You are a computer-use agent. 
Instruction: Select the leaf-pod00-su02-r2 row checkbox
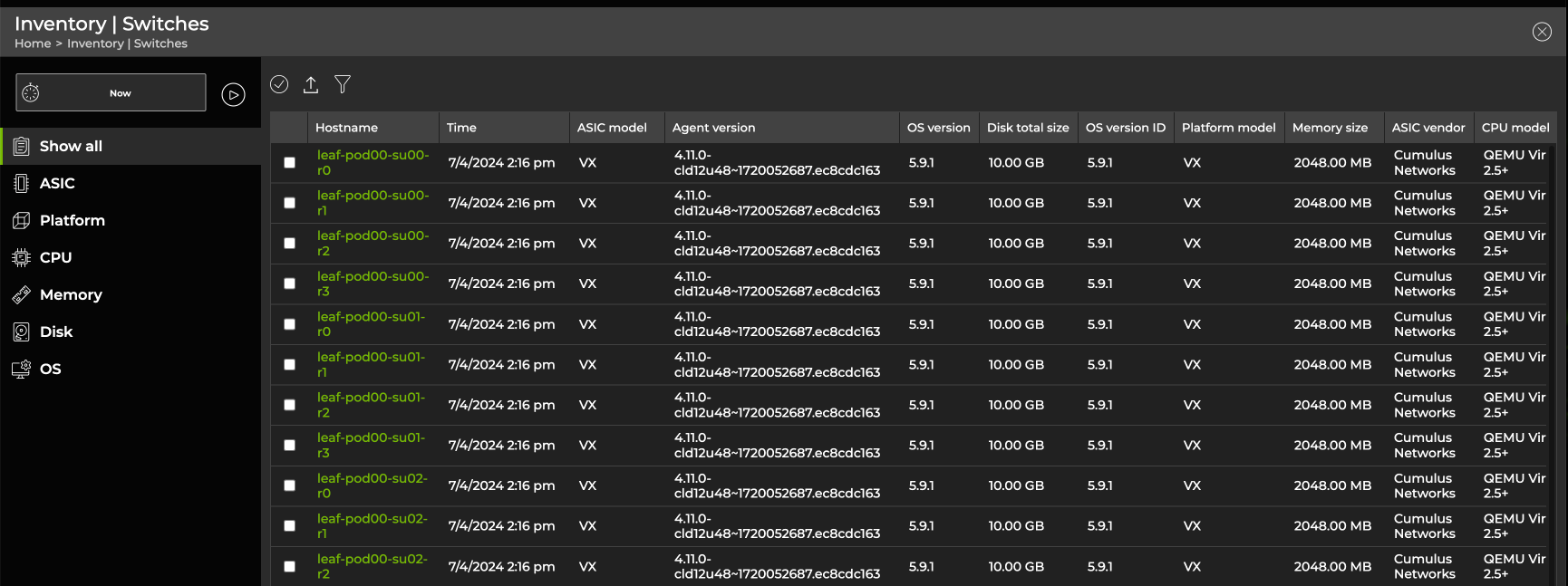[290, 567]
